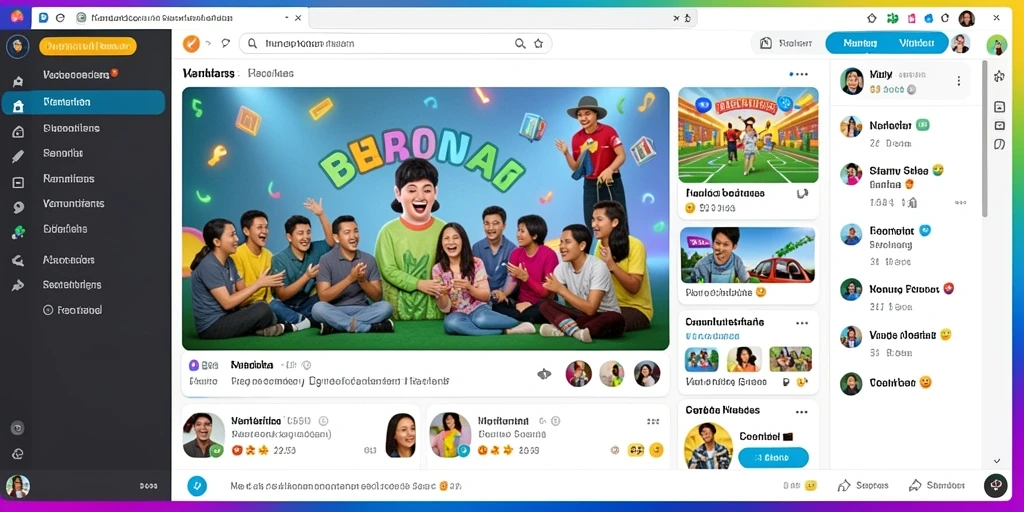Click the orange checkmark icon left of search bar
Viewport: 1024px width, 512px height.
tap(191, 44)
